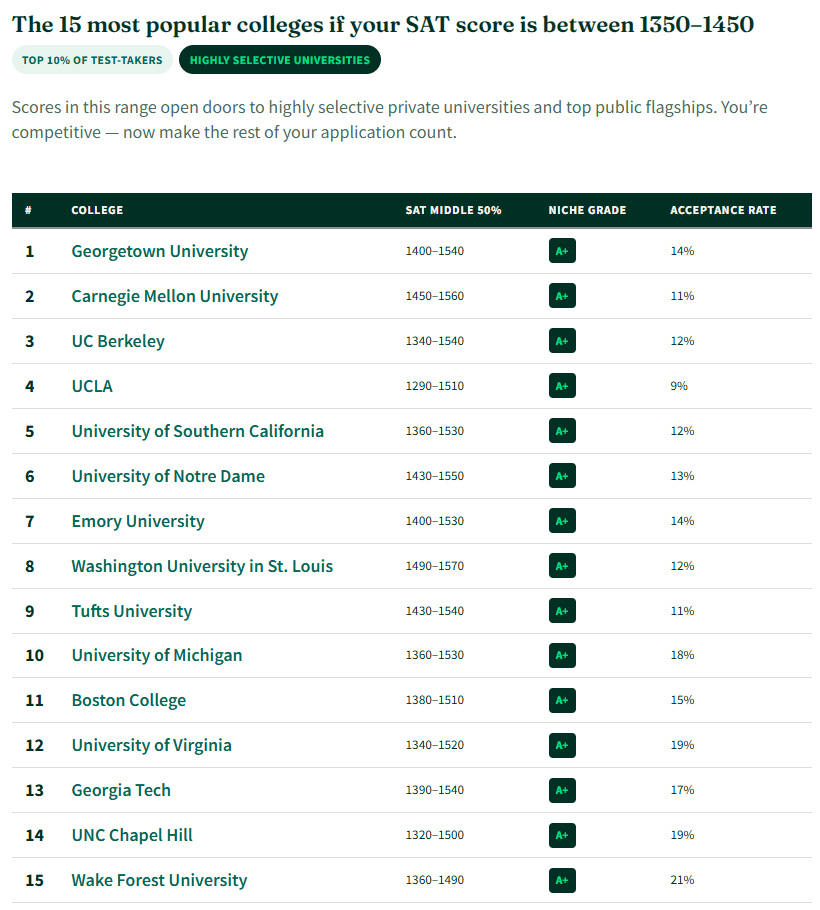
Task: Click UCLA's 9% acceptance rate
Action: 679,386
